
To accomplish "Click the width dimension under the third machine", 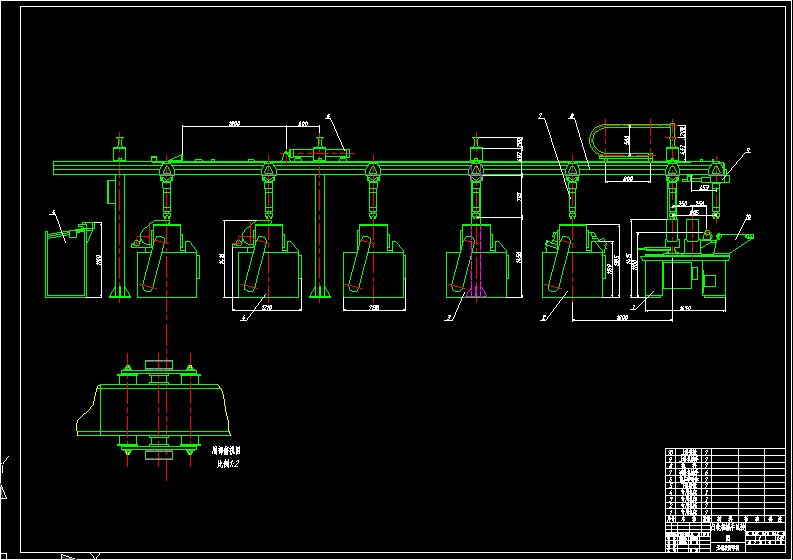I will tap(374, 307).
